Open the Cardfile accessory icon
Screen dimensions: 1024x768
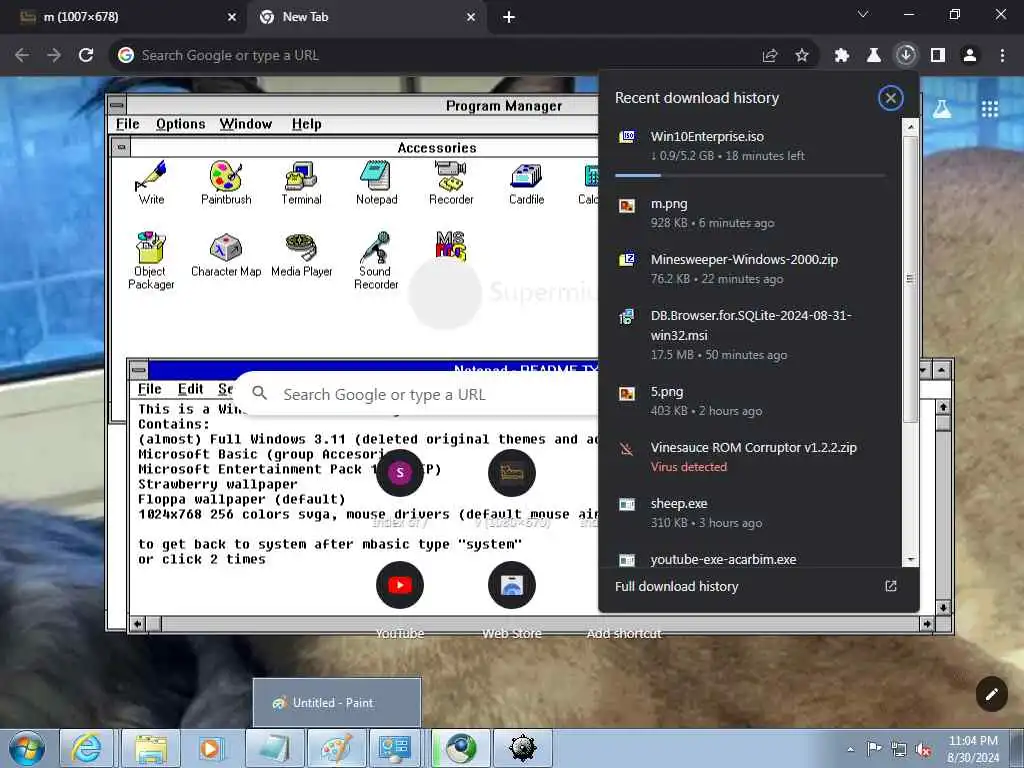(526, 182)
